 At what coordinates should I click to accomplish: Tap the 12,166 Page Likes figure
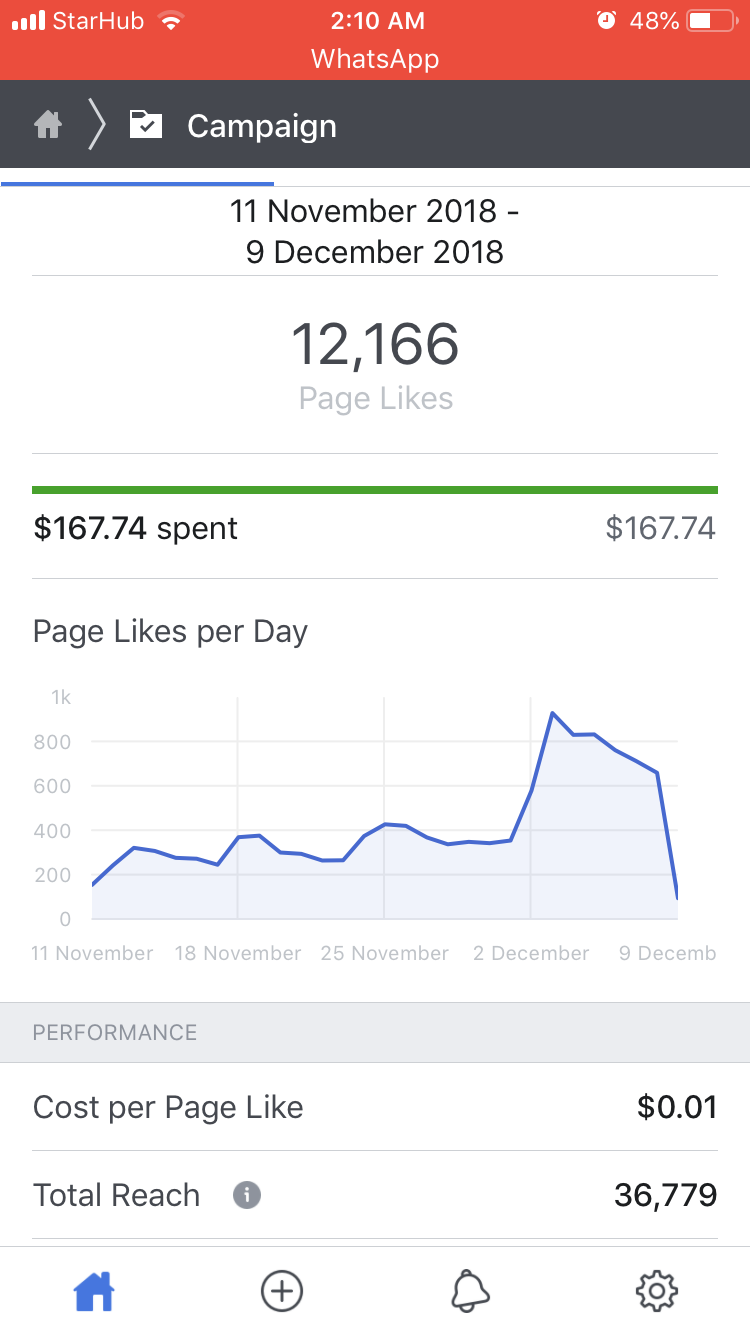(375, 346)
